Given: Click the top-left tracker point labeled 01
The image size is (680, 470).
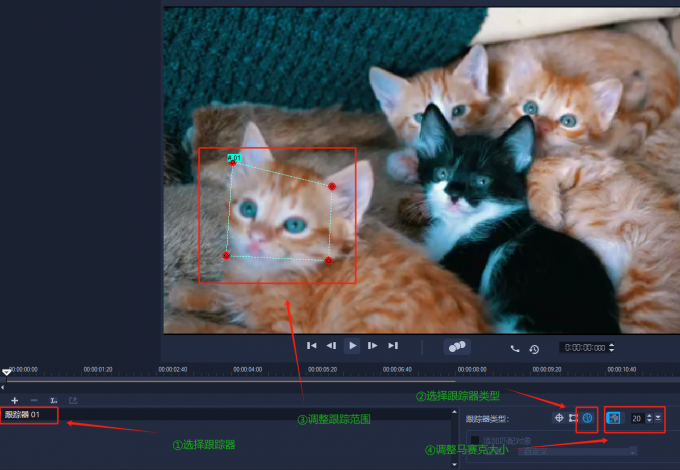Looking at the screenshot, I should pos(233,163).
